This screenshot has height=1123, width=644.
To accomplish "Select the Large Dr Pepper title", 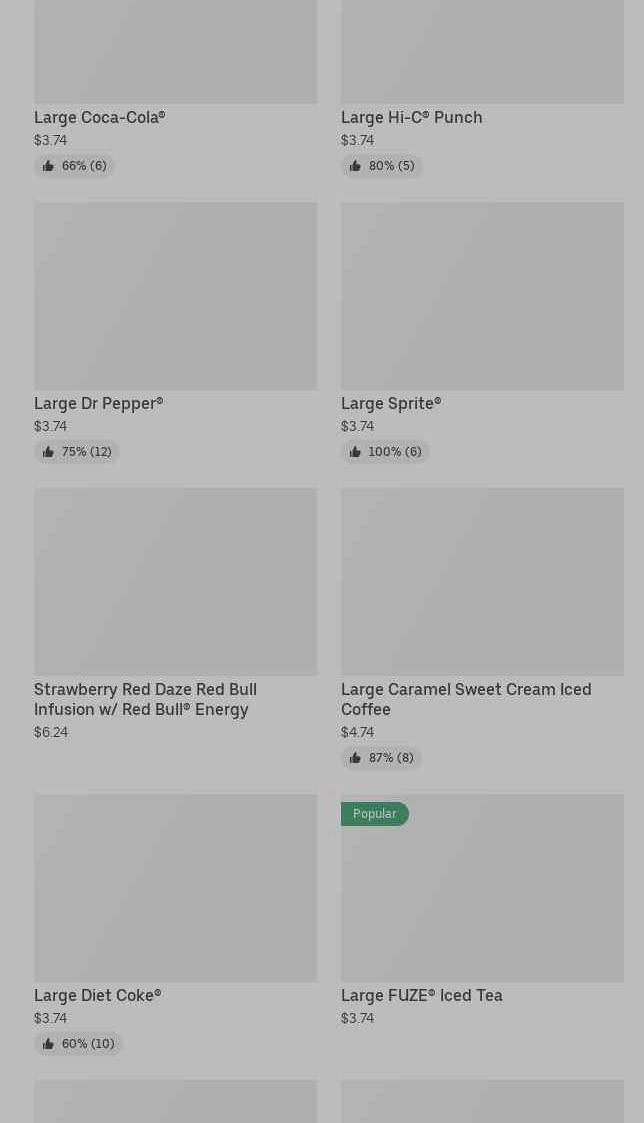I will pos(98,403).
